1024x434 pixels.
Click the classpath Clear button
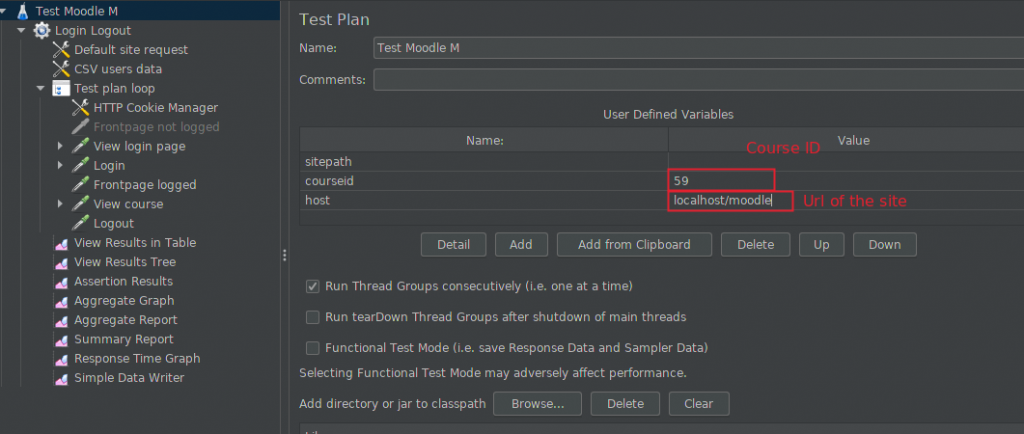click(699, 403)
